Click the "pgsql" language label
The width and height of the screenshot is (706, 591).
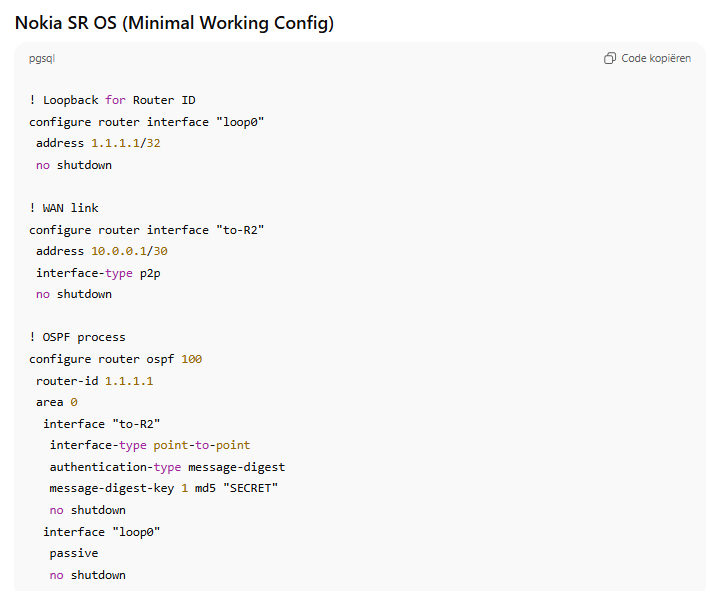coord(42,59)
